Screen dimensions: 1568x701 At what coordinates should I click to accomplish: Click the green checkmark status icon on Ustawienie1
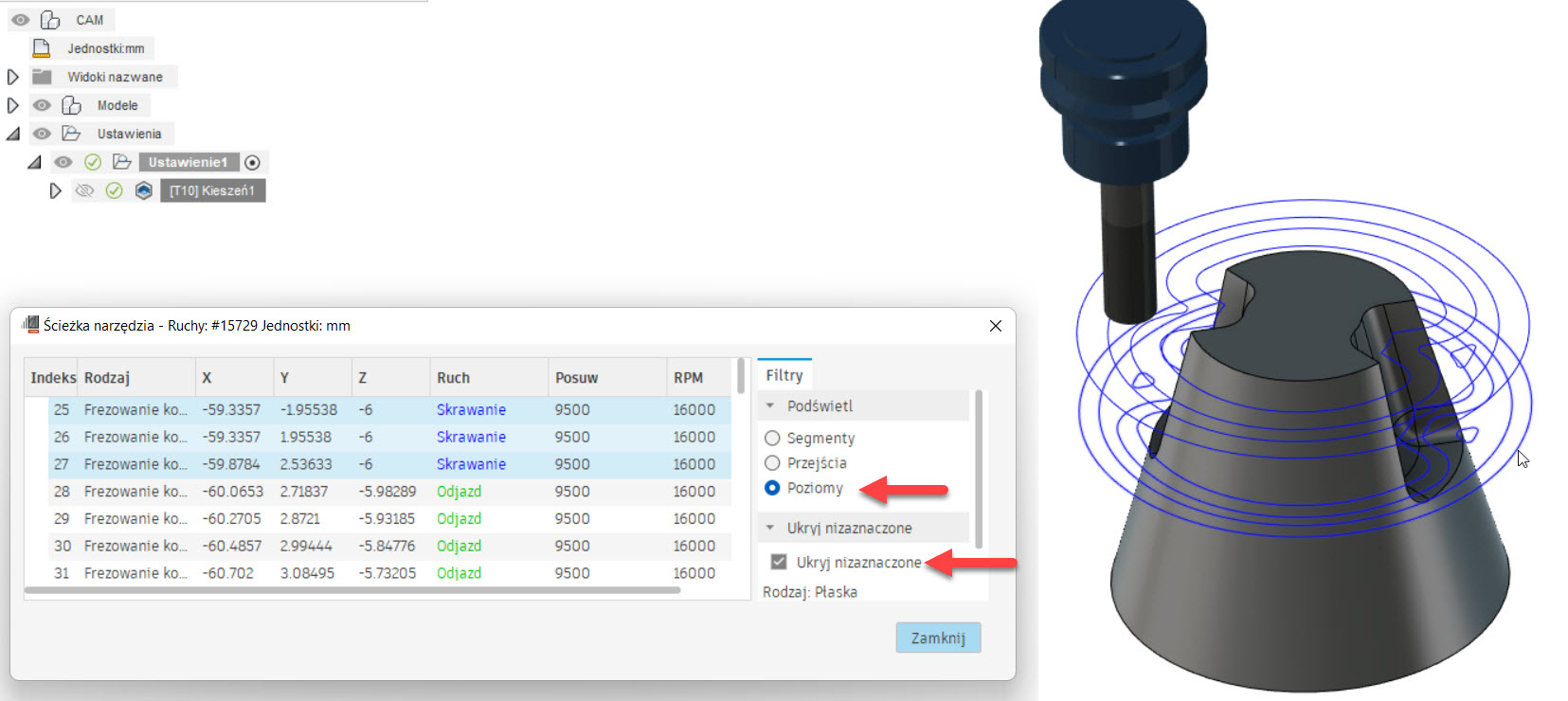point(93,162)
